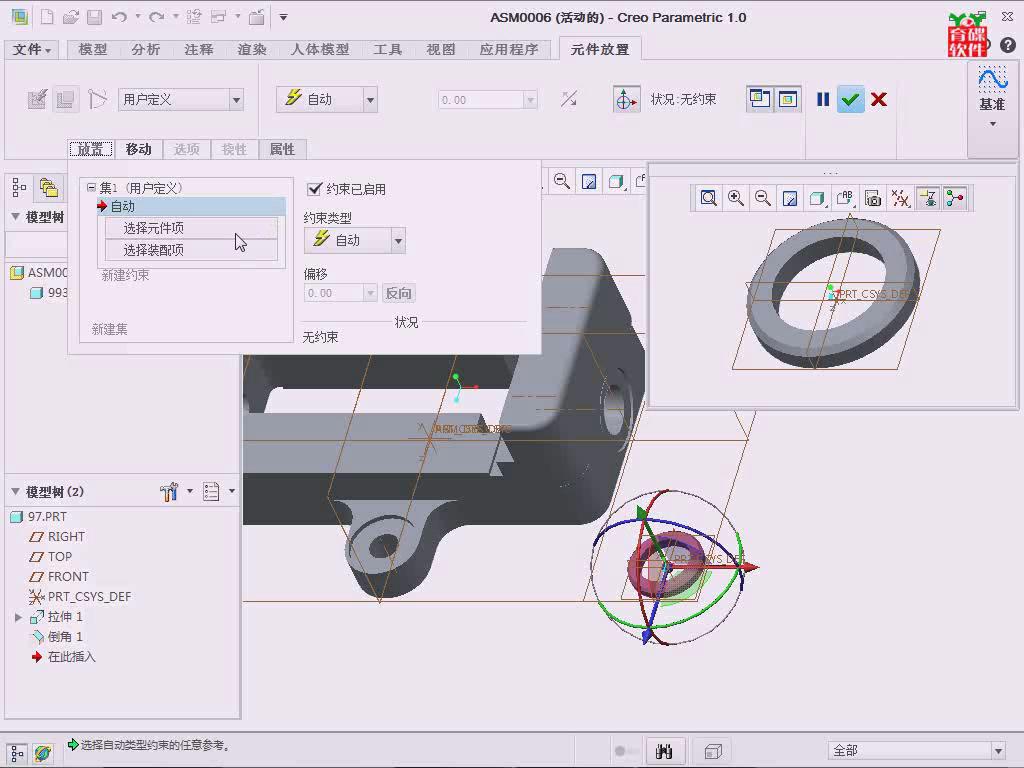1024x768 pixels.
Task: Click Repaint icon in the component preview window
Action: 790,198
